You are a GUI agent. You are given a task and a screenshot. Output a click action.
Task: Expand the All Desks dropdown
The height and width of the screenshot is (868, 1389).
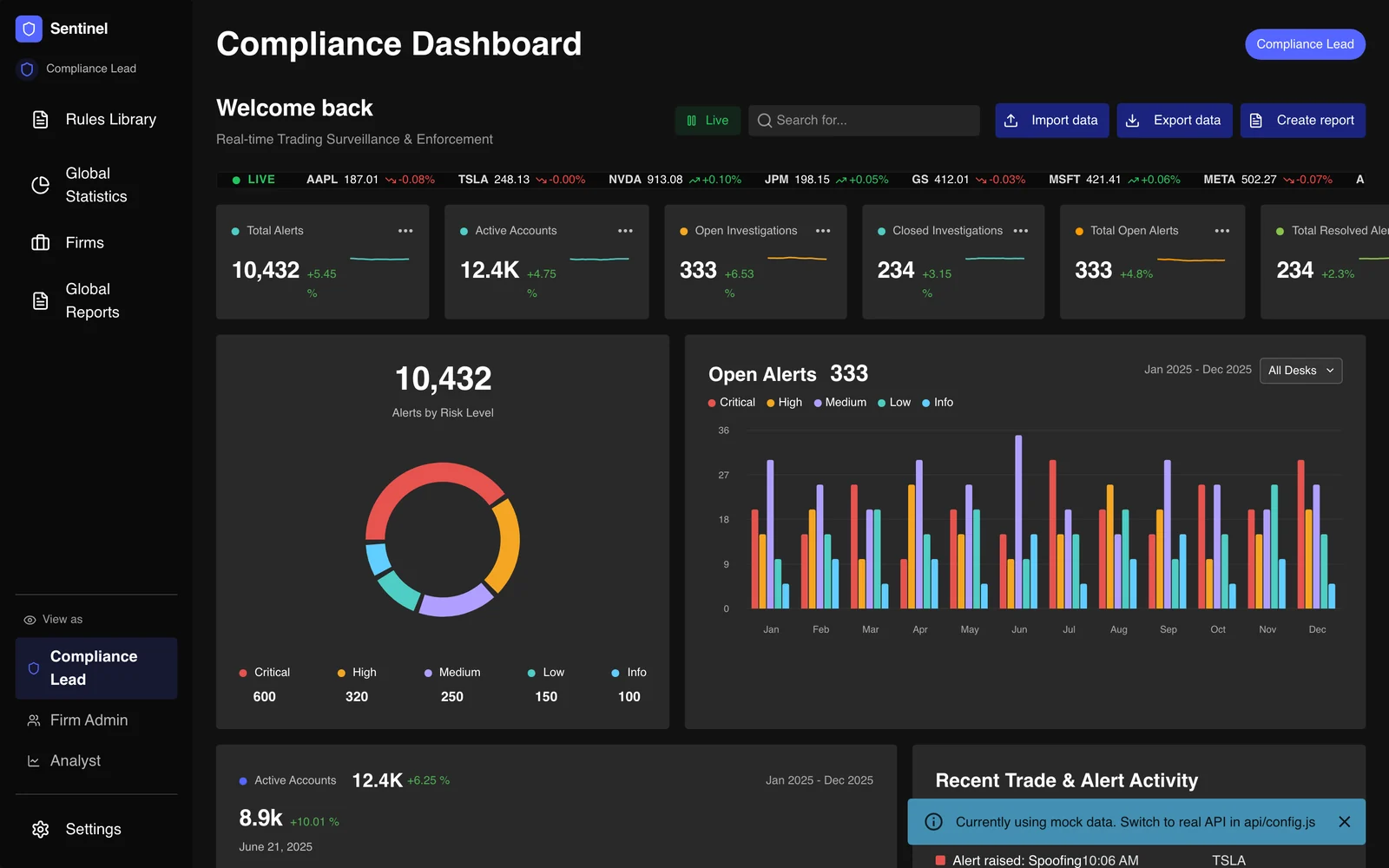pyautogui.click(x=1300, y=371)
